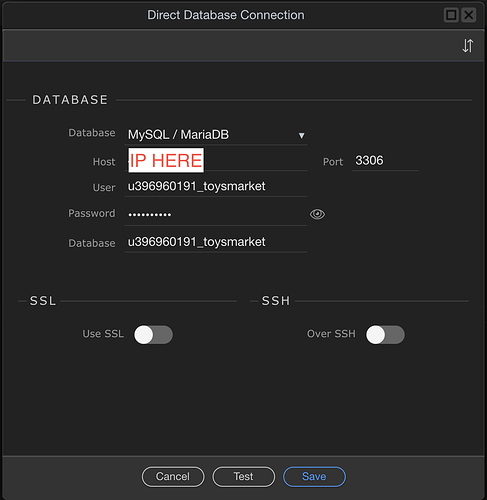The width and height of the screenshot is (487, 500).
Task: Save the database connection settings
Action: click(314, 477)
